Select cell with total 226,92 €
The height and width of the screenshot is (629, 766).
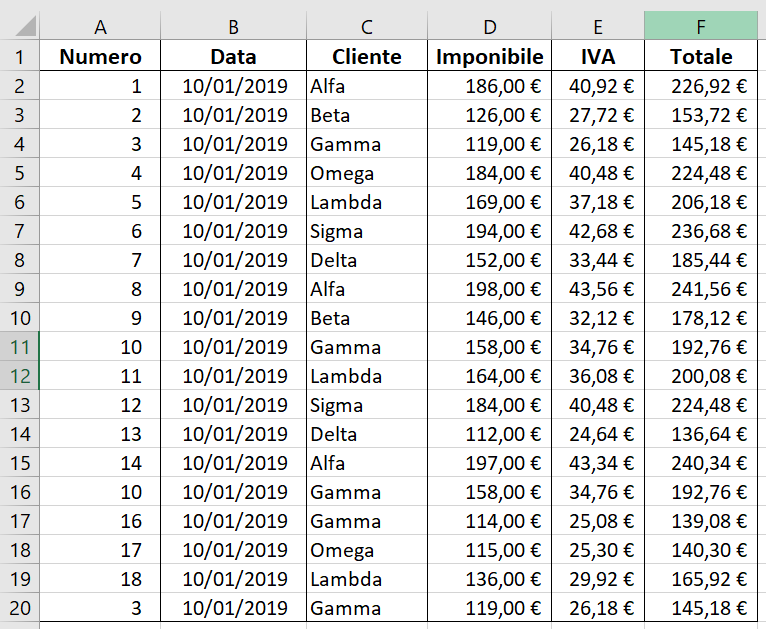[701, 86]
